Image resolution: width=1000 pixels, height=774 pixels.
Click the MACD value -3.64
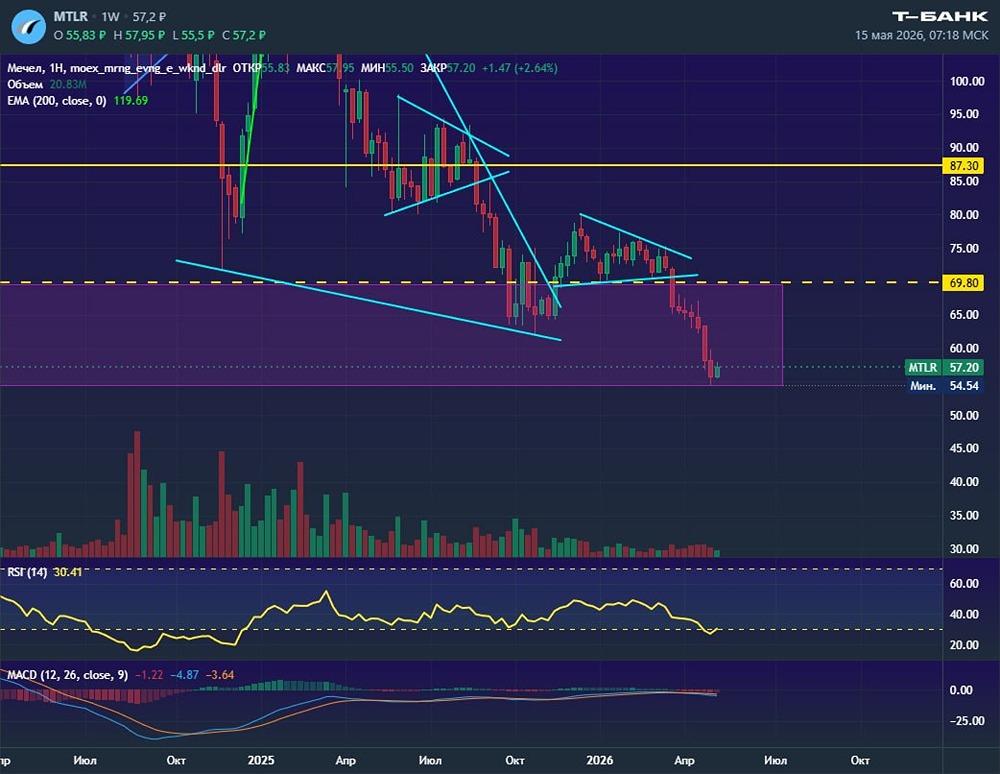[219, 675]
